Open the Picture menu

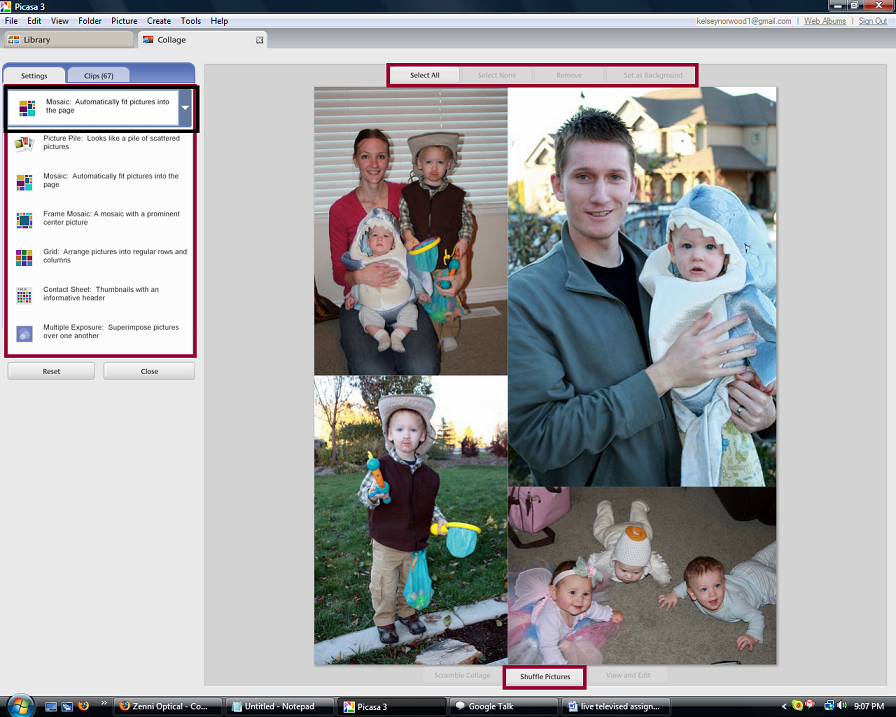coord(124,21)
